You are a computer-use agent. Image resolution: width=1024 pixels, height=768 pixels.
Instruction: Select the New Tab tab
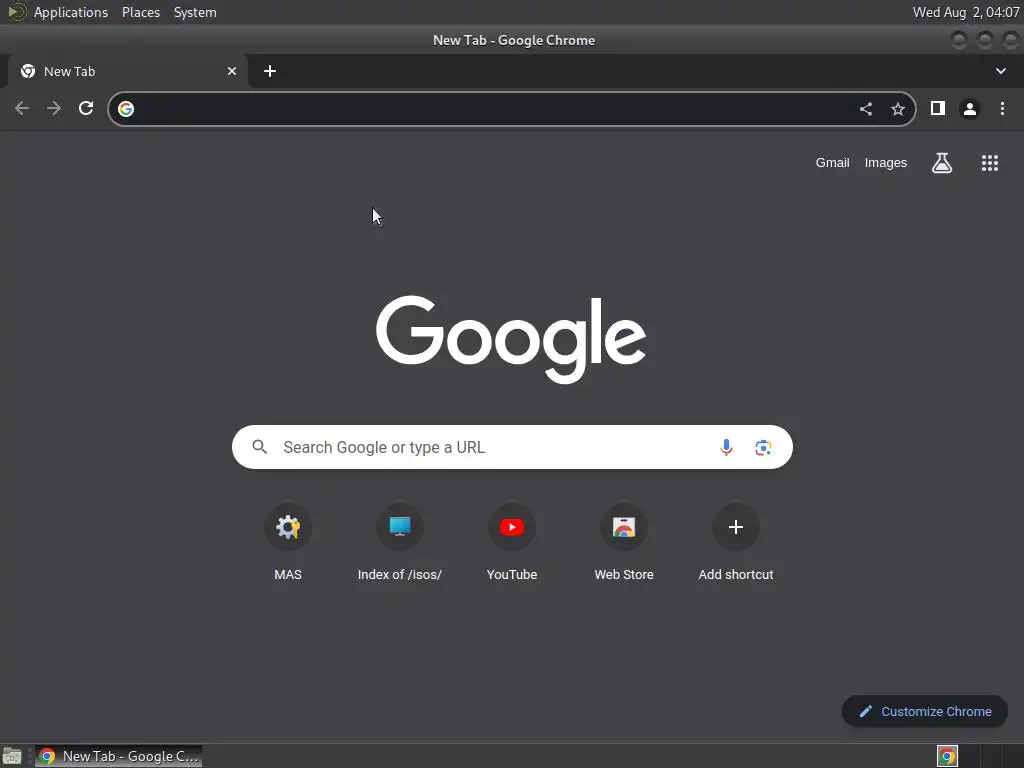[127, 71]
